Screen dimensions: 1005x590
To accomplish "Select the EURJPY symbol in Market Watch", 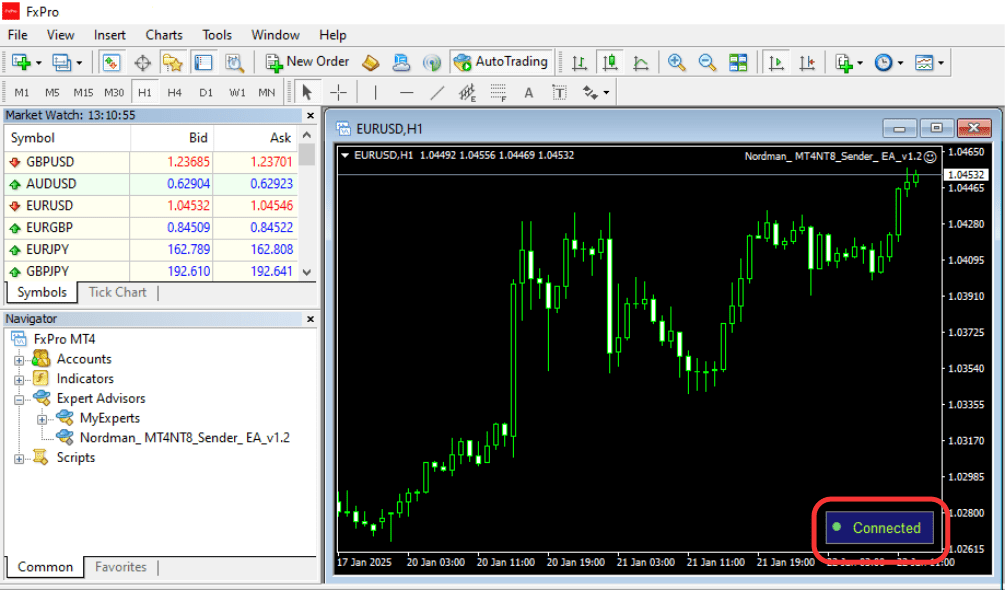I will coord(47,249).
